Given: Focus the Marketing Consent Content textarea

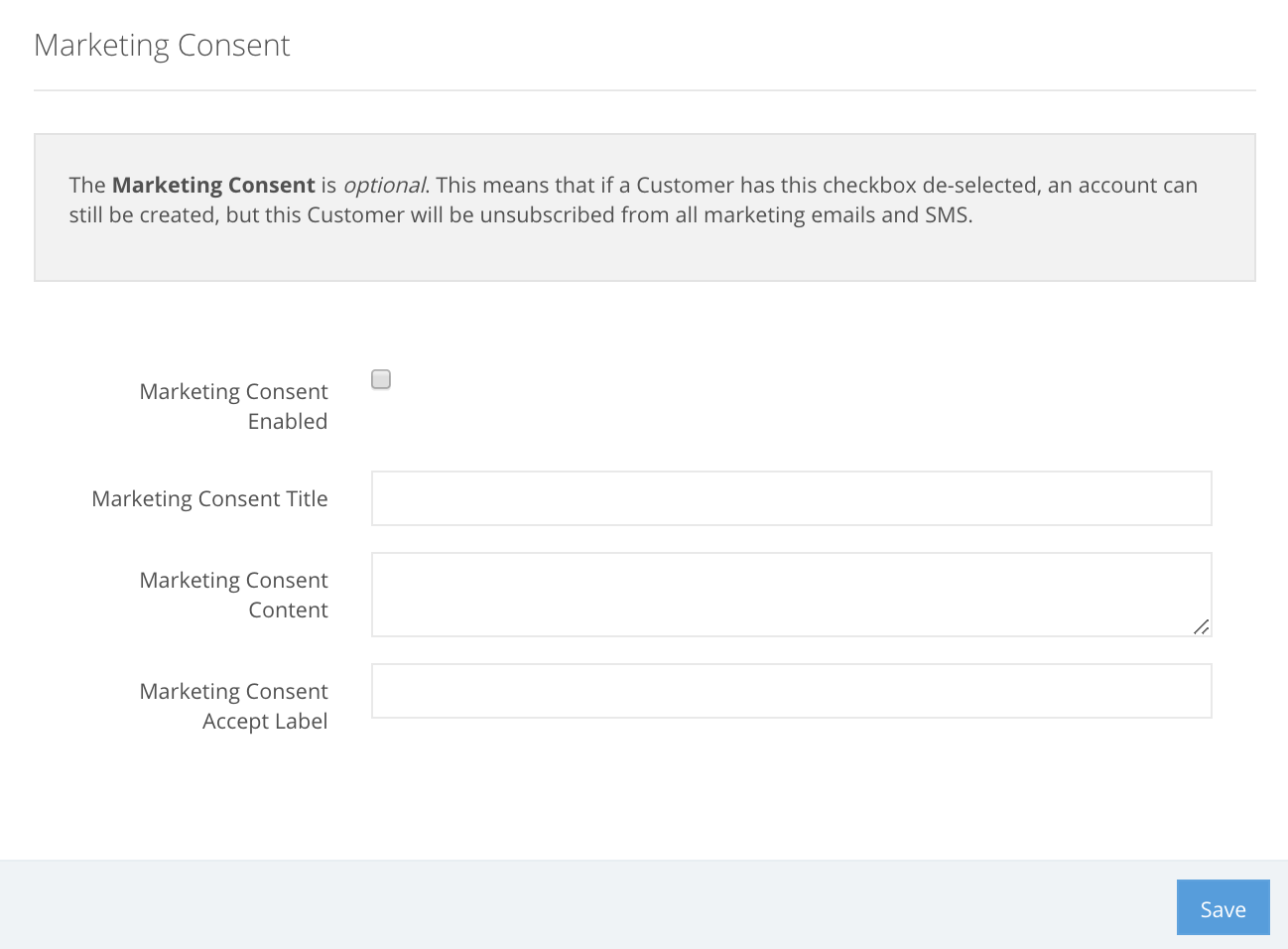Looking at the screenshot, I should pyautogui.click(x=791, y=594).
